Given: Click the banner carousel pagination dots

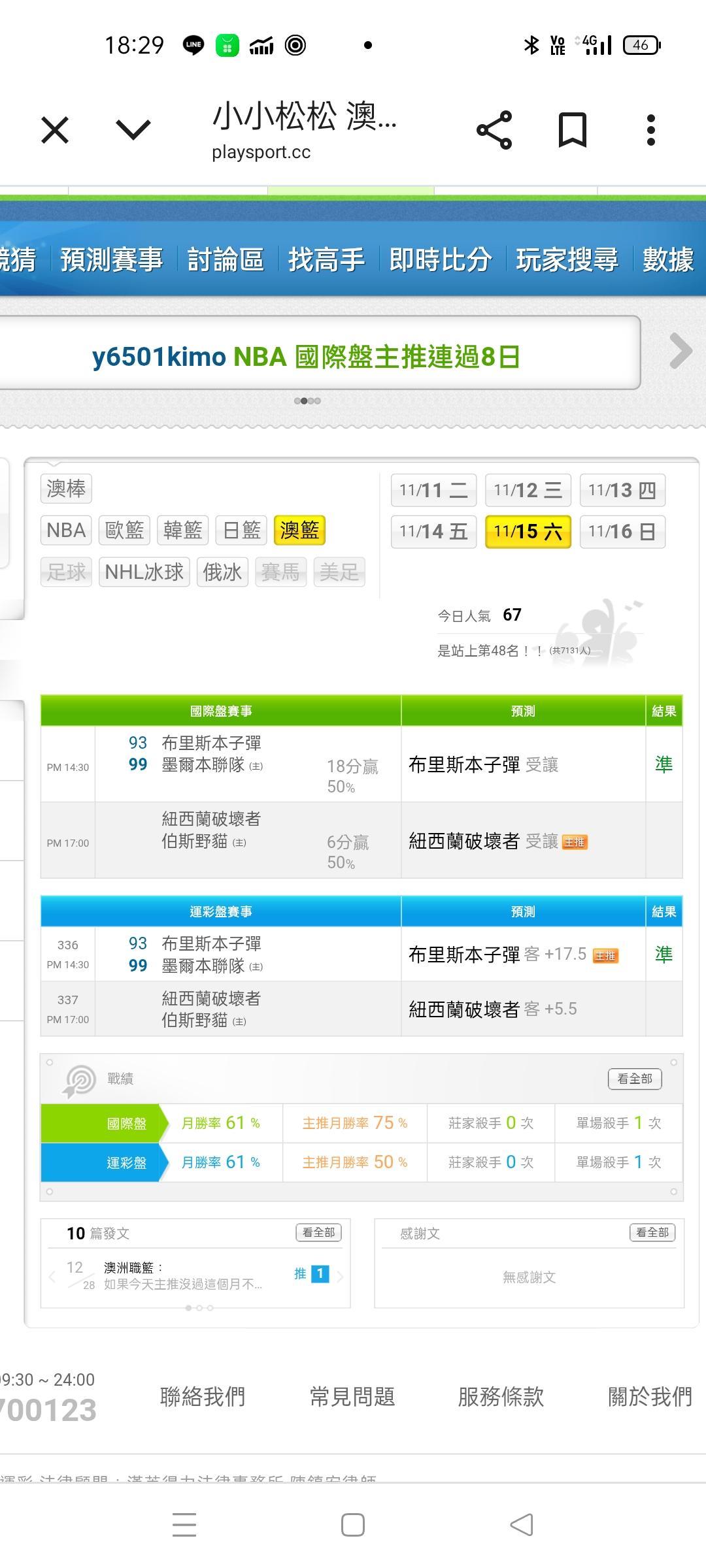Looking at the screenshot, I should pyautogui.click(x=307, y=400).
